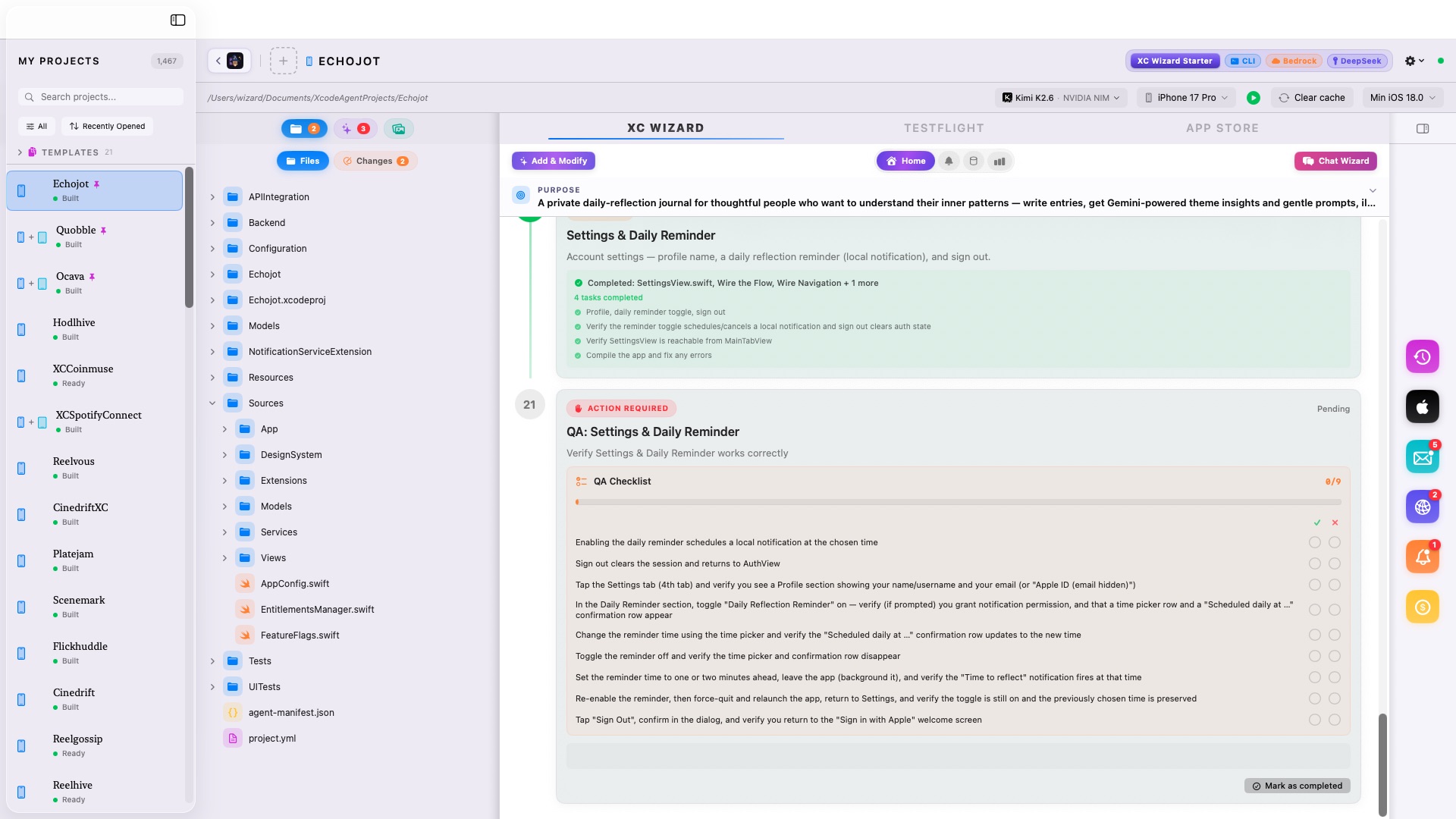Mark fail for 'Re-enable the reminder' item
The image size is (1456, 819).
(1335, 698)
